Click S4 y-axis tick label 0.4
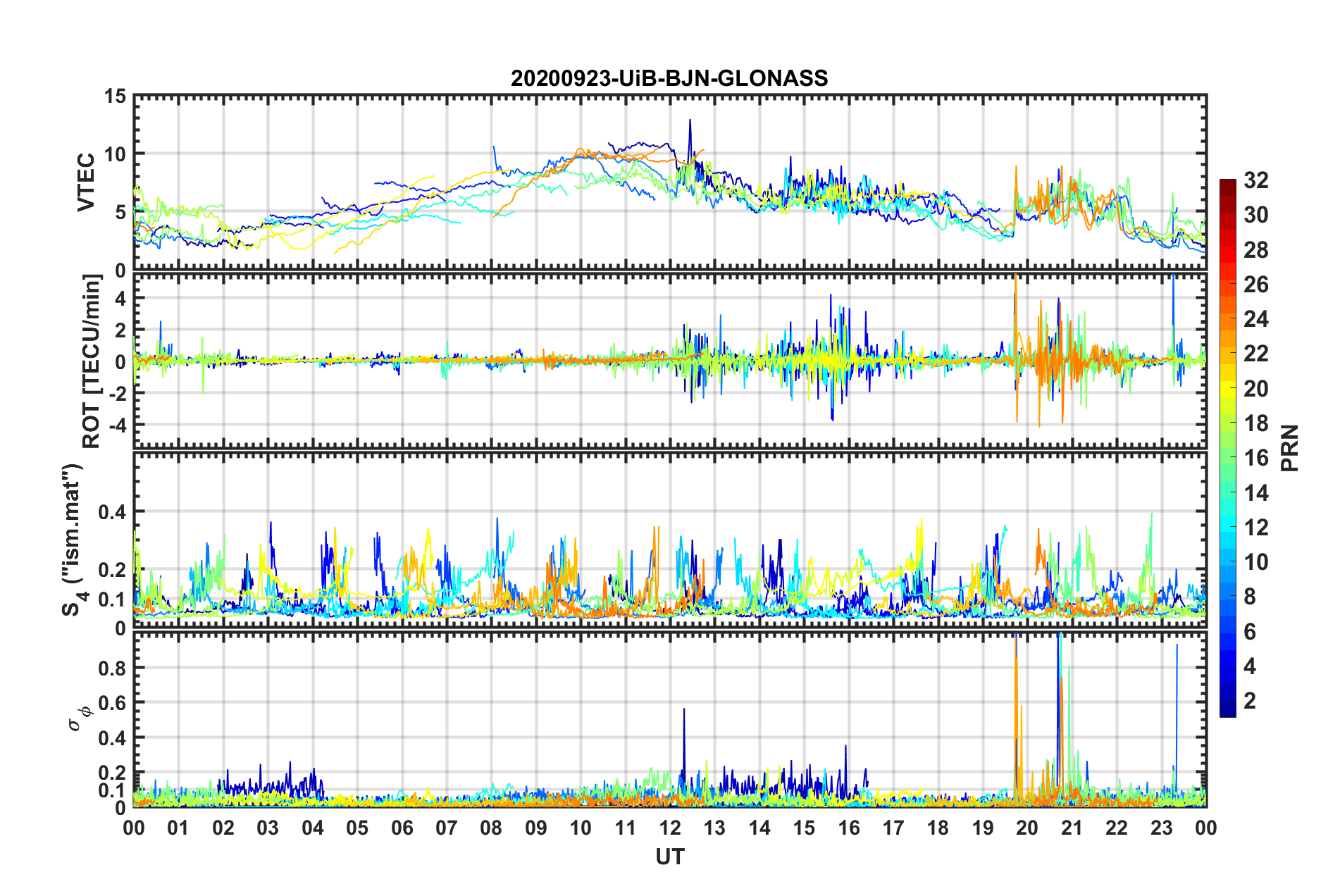 113,512
